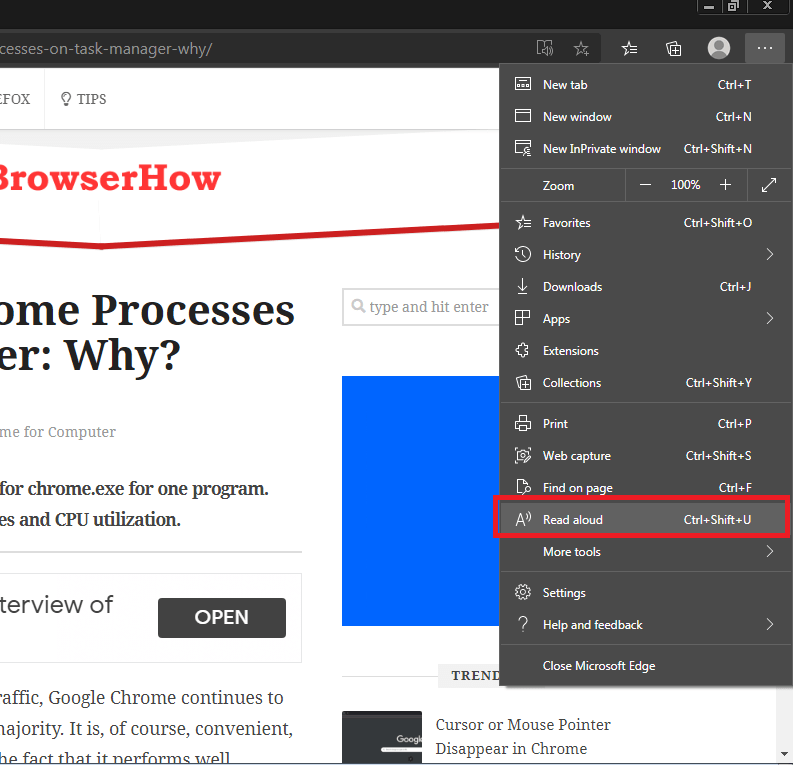Select the Extensions label in the menu
Viewport: 793px width, 765px height.
(570, 351)
